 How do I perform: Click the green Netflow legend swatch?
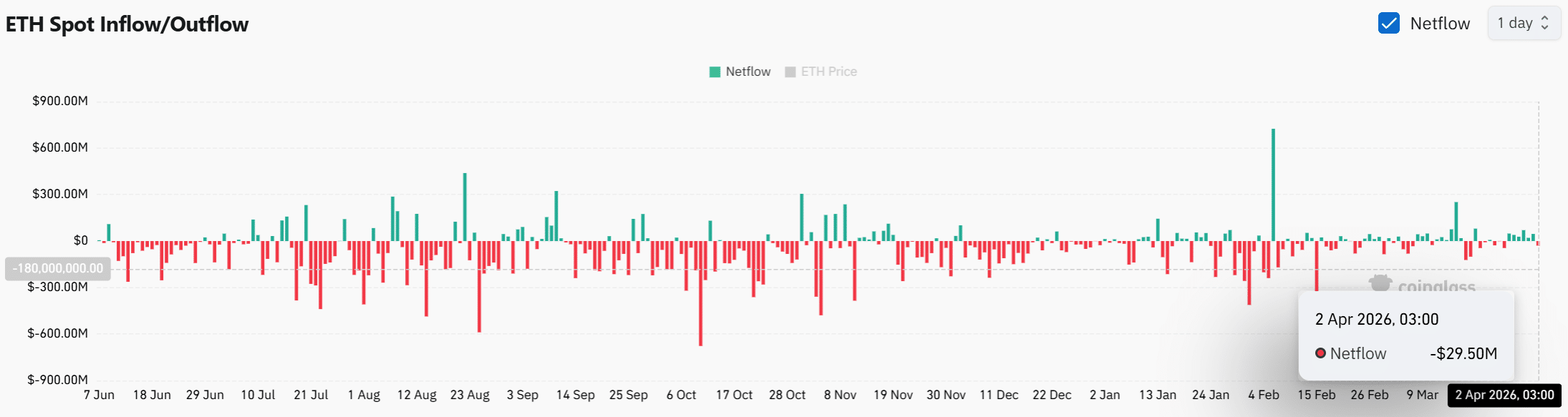pos(715,72)
